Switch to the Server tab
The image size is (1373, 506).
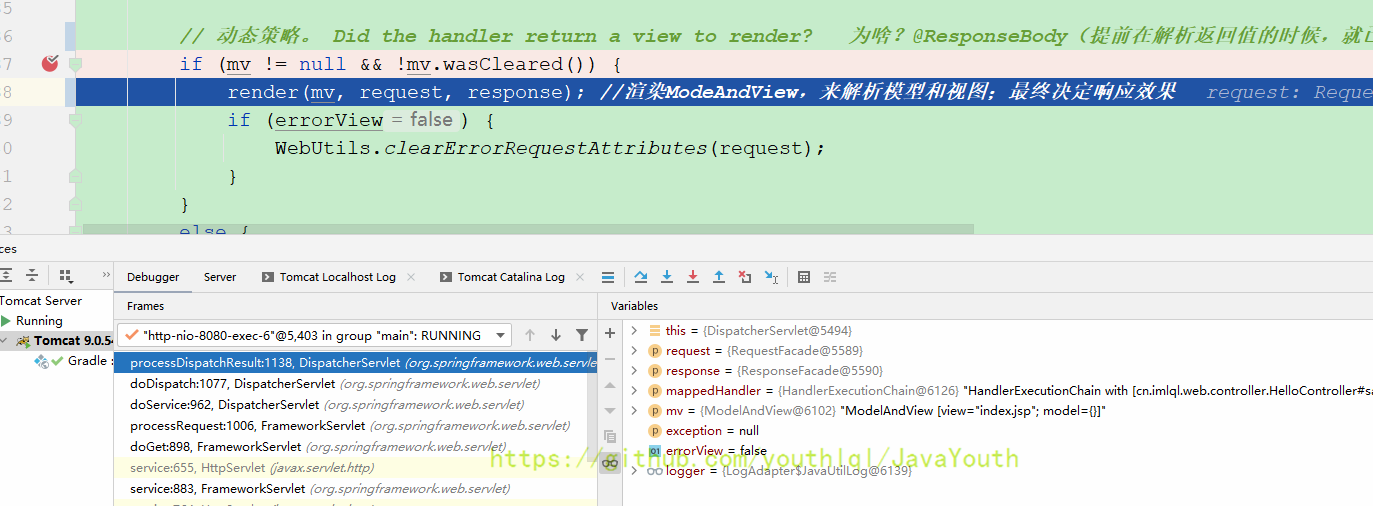(220, 277)
